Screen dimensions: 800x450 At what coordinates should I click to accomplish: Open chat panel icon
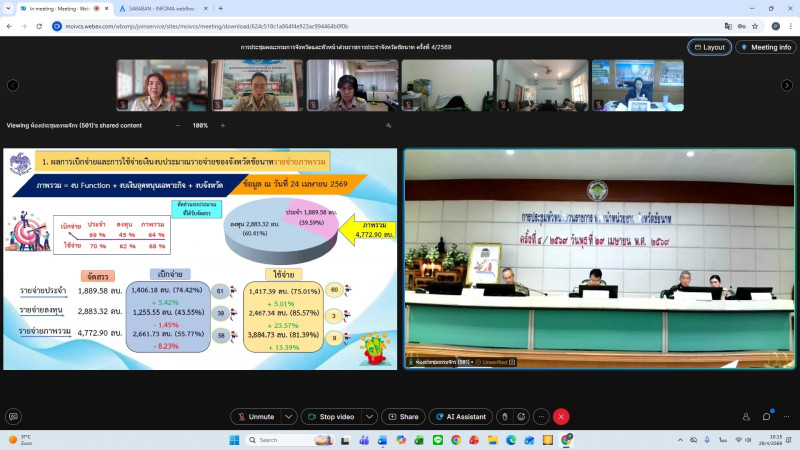[x=766, y=417]
